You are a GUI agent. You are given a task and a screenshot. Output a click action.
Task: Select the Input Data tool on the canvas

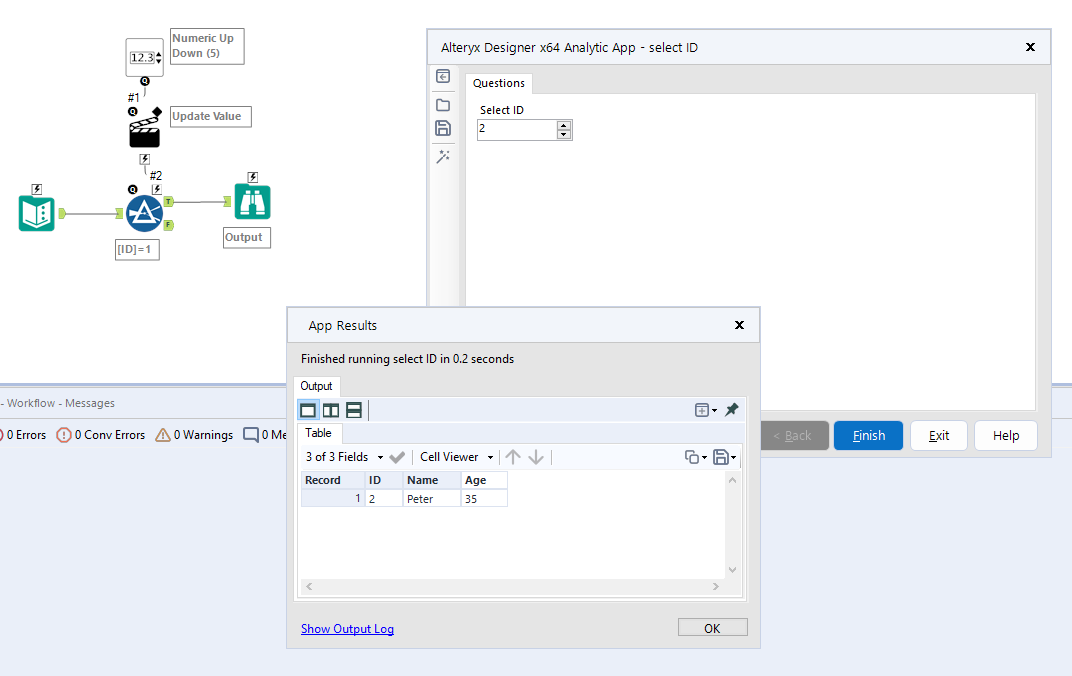(x=36, y=212)
